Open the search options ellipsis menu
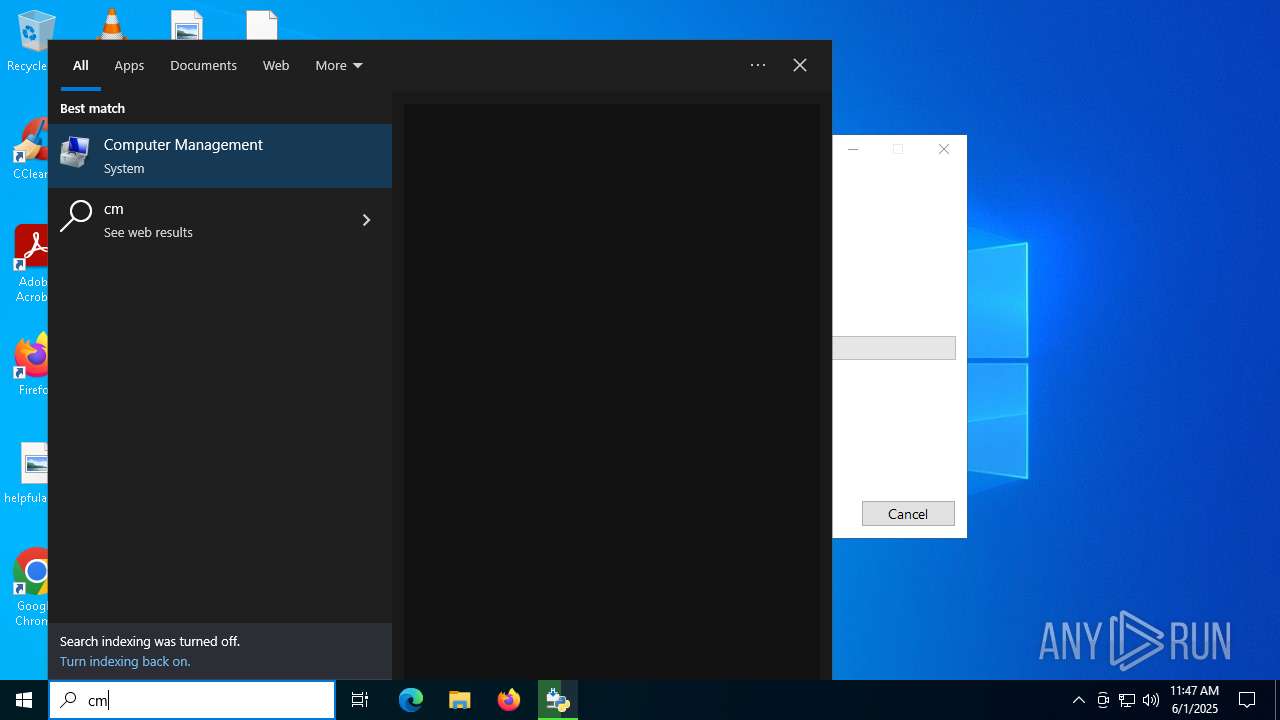The height and width of the screenshot is (720, 1280). tap(758, 65)
